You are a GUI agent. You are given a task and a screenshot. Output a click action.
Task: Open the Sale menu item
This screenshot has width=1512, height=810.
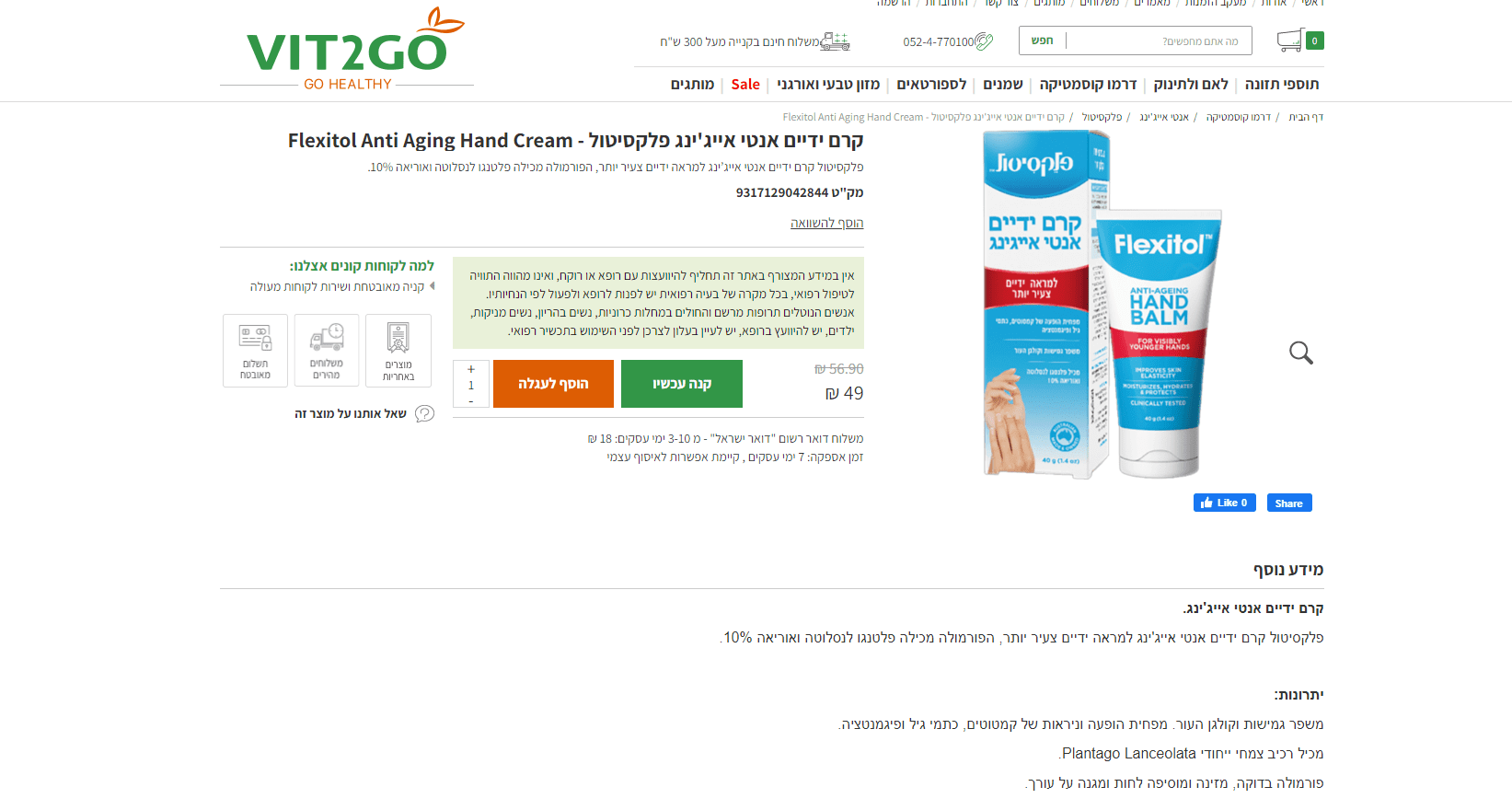pos(745,85)
